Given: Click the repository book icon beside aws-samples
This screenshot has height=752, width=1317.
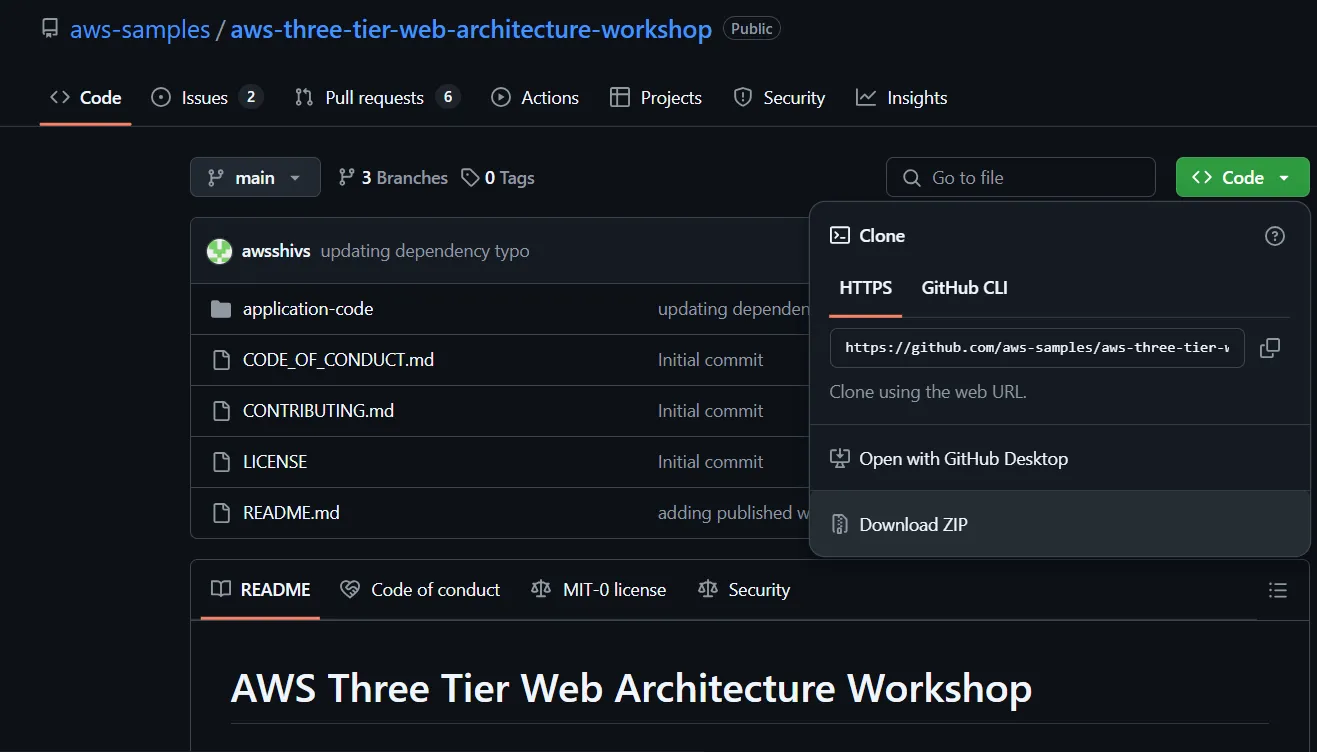Looking at the screenshot, I should point(50,29).
